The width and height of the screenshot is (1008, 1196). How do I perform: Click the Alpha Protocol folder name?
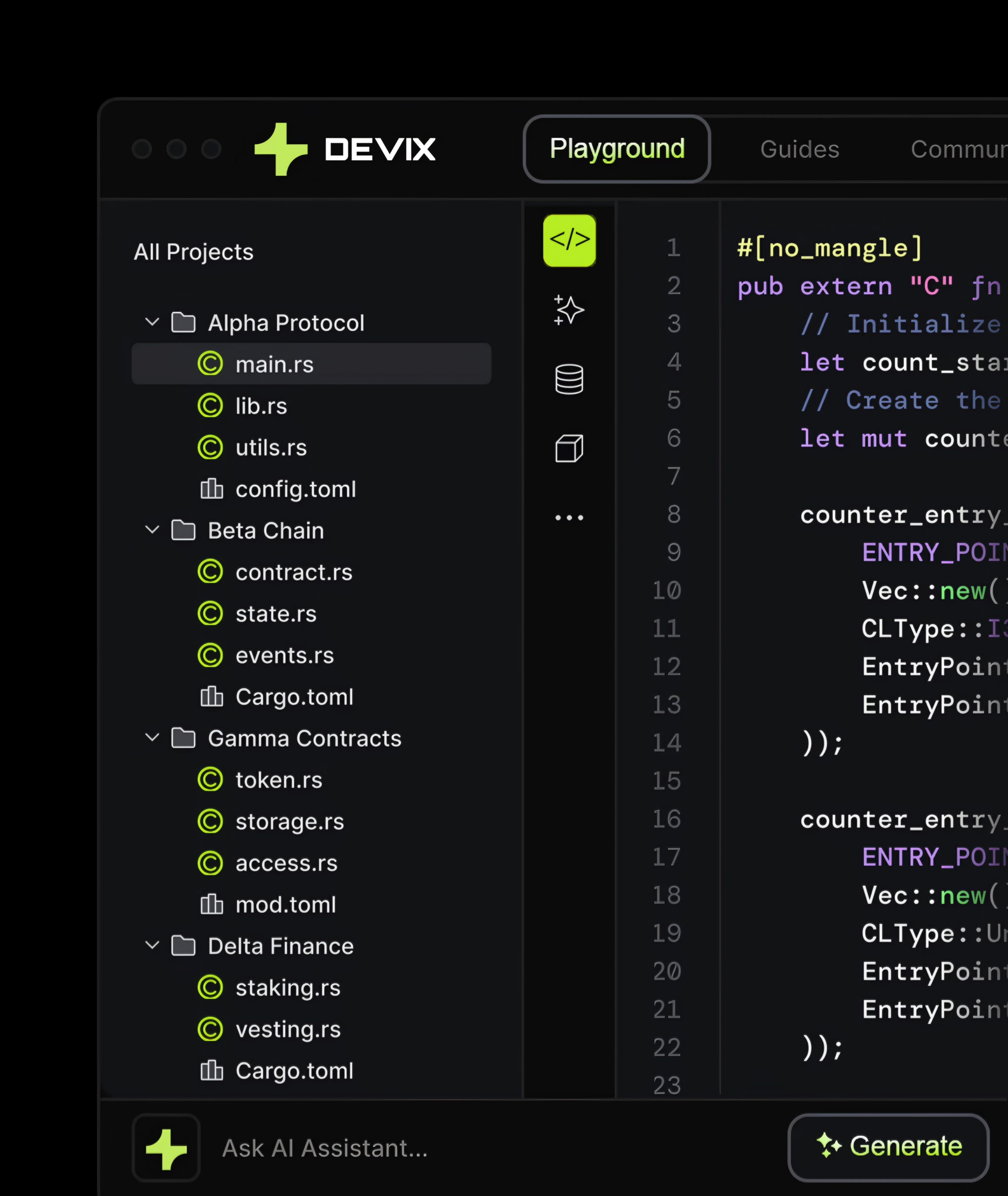286,323
